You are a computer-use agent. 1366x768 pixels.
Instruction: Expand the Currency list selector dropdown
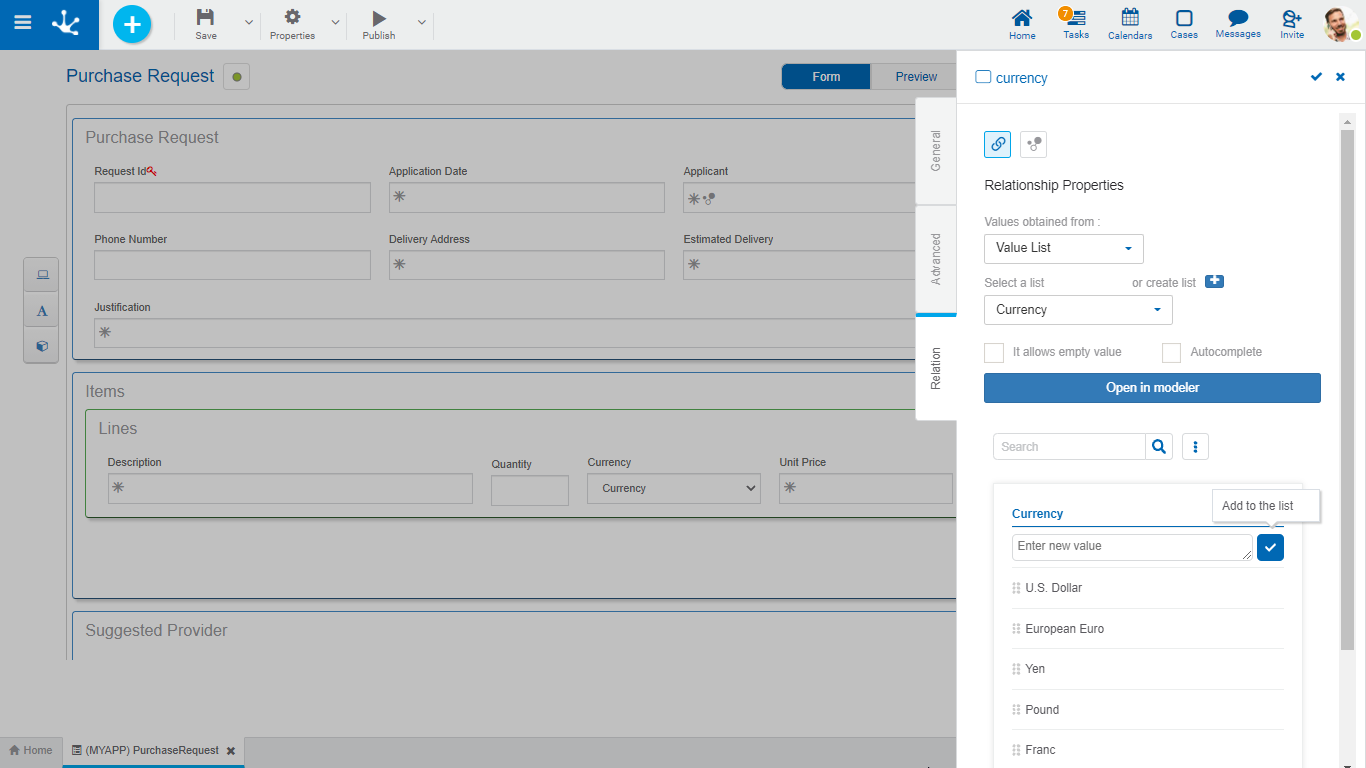(x=1077, y=310)
